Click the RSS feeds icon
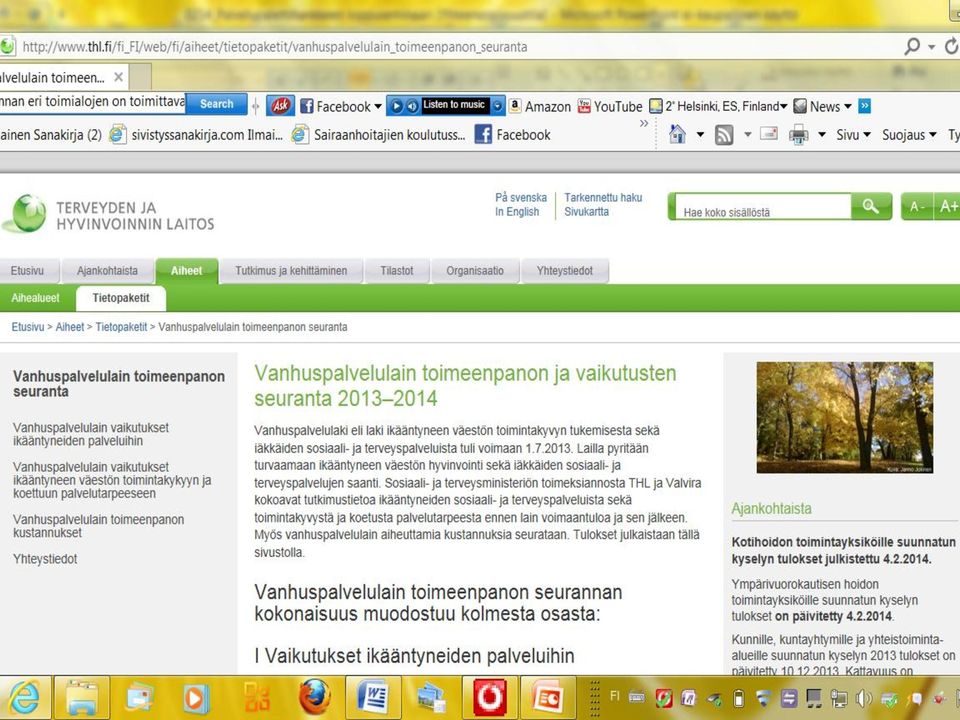The height and width of the screenshot is (720, 960). click(724, 135)
